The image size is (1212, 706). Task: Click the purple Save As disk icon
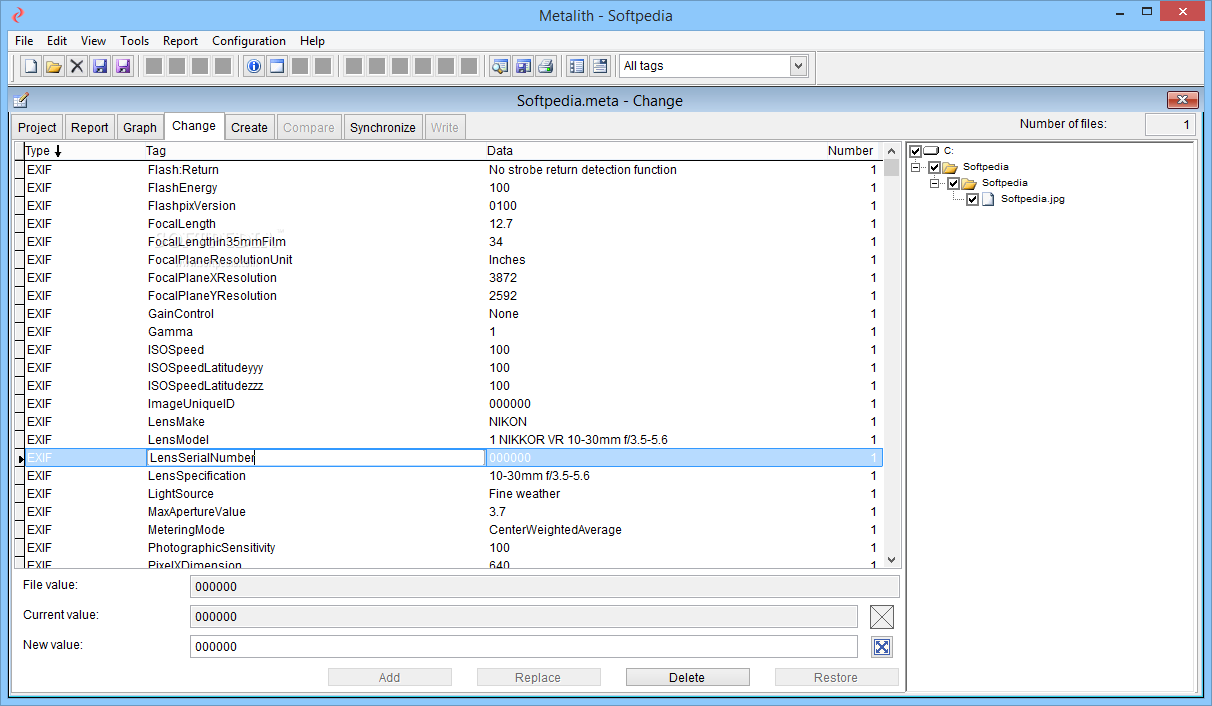[123, 66]
